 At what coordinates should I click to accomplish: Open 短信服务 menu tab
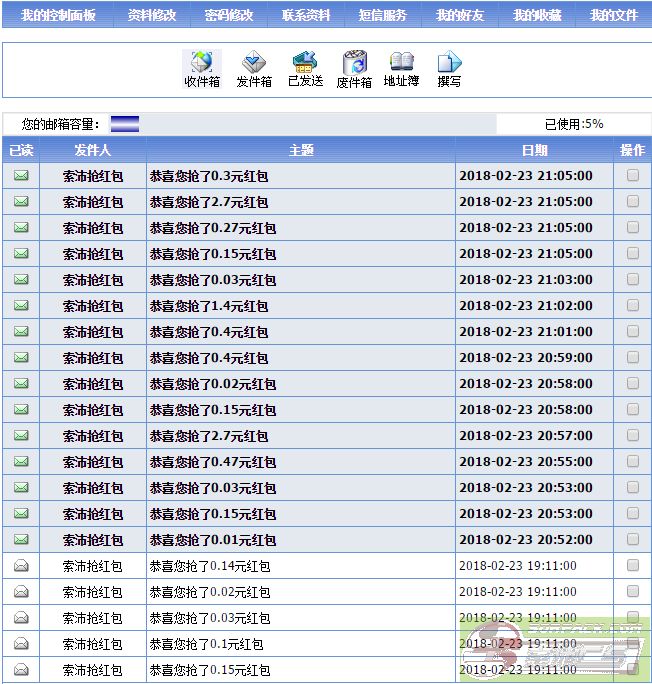383,16
